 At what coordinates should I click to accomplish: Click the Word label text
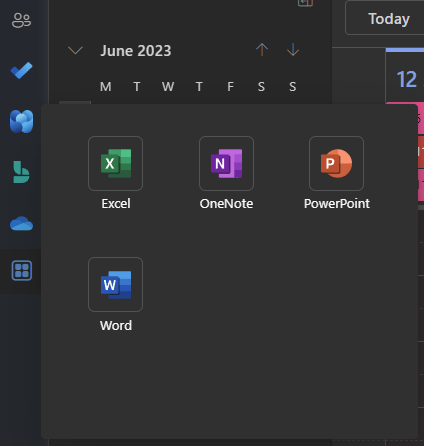(116, 326)
